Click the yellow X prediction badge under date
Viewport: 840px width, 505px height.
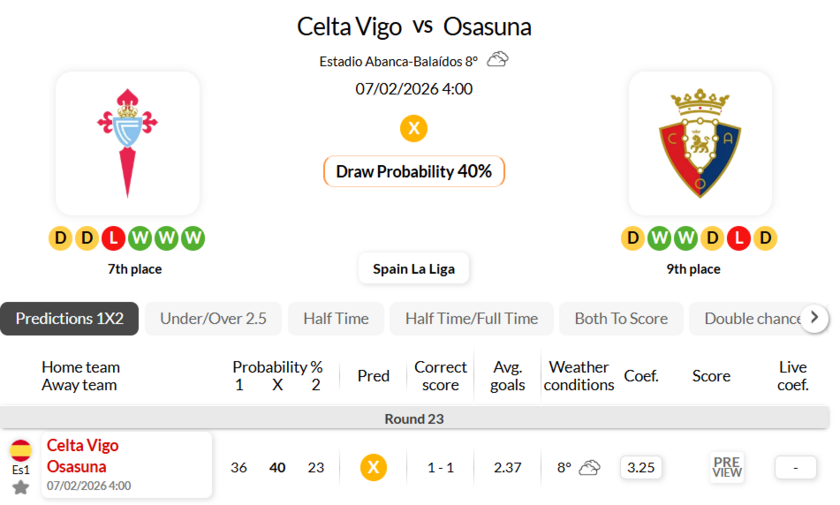(x=414, y=128)
